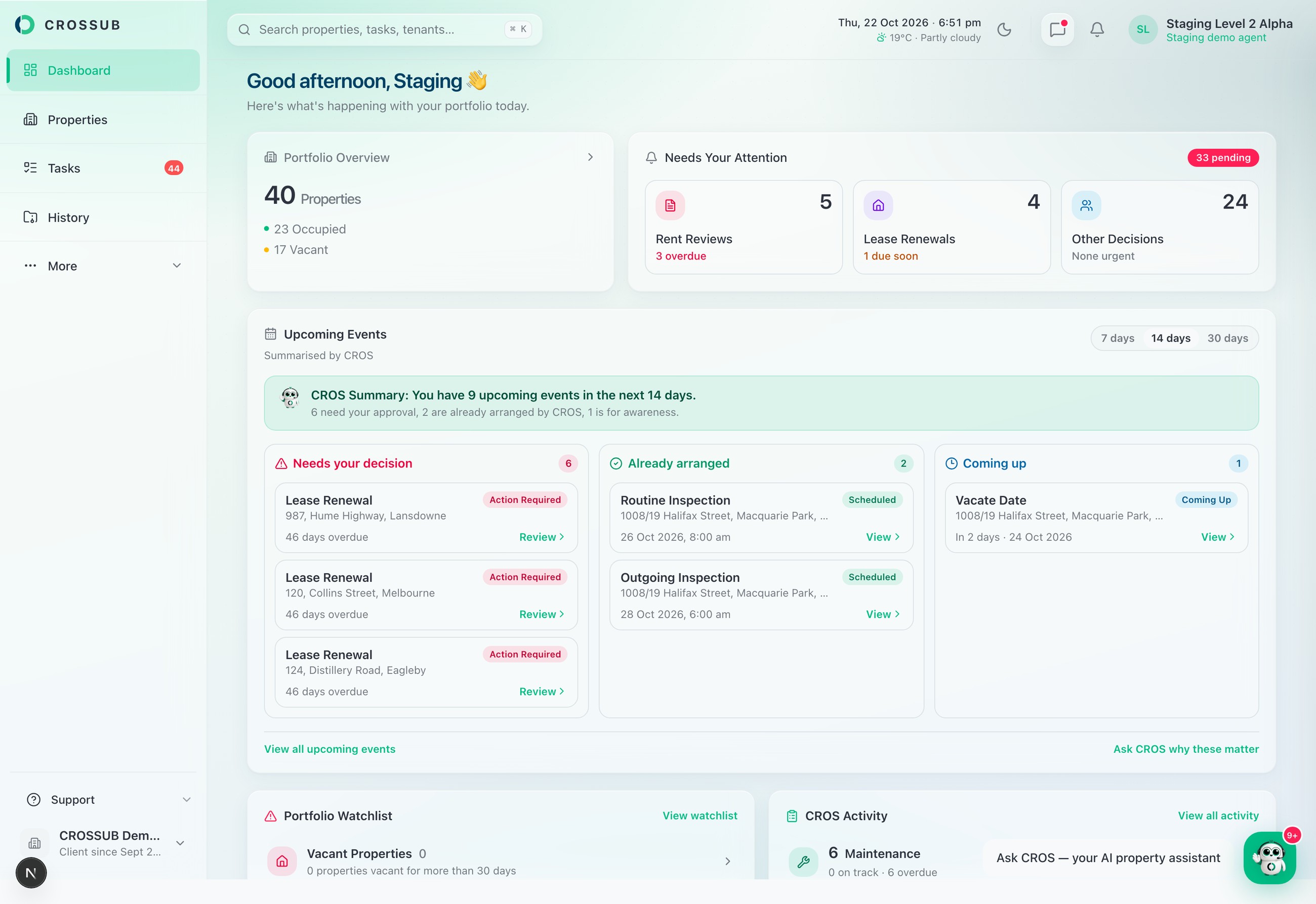
Task: Click the CROS robot mascot in summary
Action: (x=290, y=398)
